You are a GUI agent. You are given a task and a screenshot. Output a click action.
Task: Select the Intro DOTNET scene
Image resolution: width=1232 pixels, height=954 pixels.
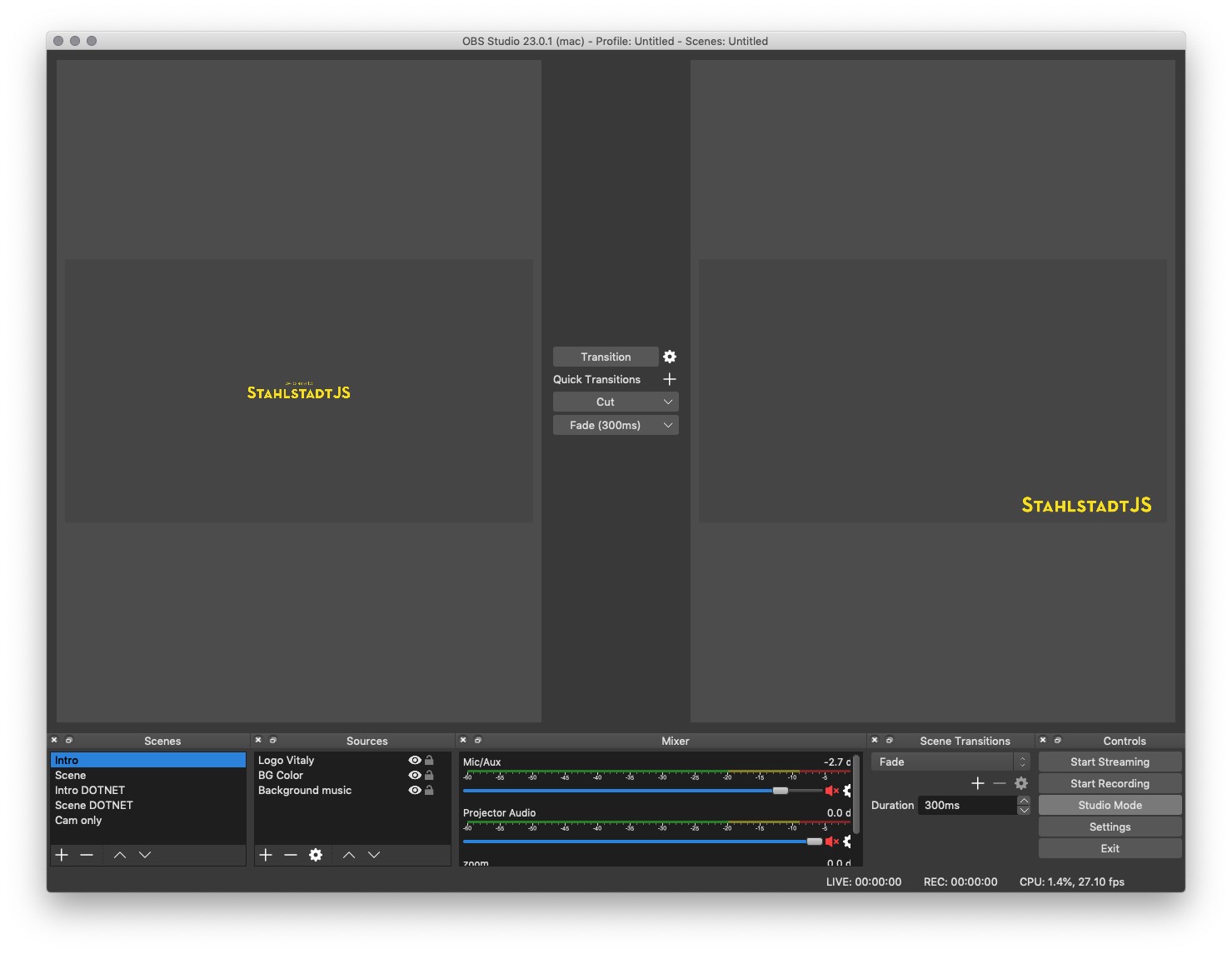(x=148, y=790)
